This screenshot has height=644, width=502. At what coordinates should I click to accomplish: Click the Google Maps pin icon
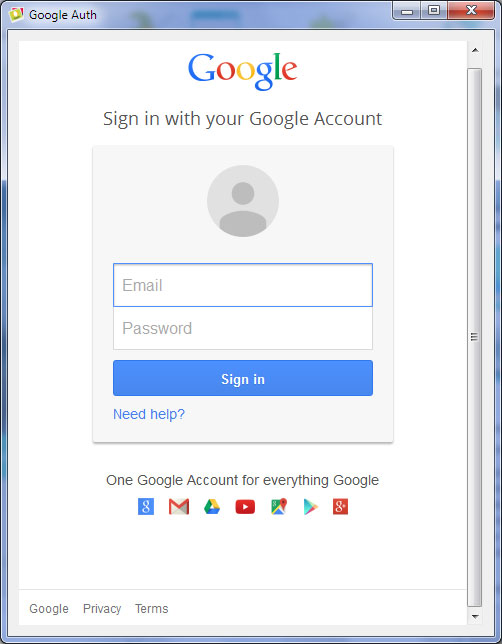point(279,506)
